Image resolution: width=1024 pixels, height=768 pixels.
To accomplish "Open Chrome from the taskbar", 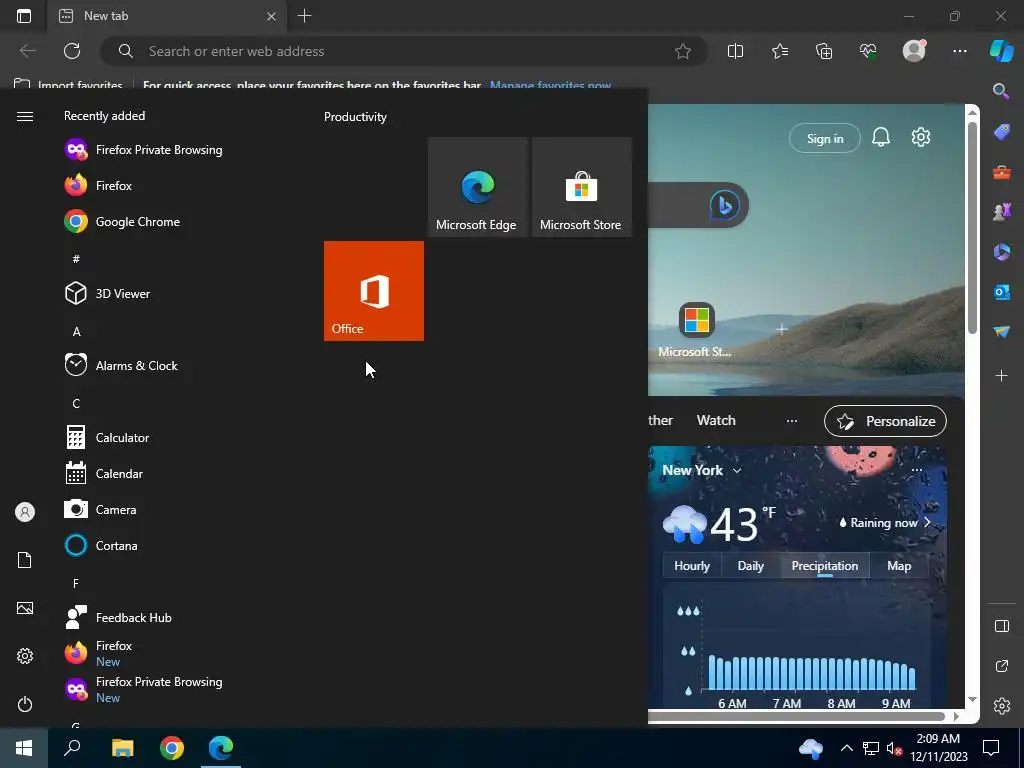I will (172, 748).
